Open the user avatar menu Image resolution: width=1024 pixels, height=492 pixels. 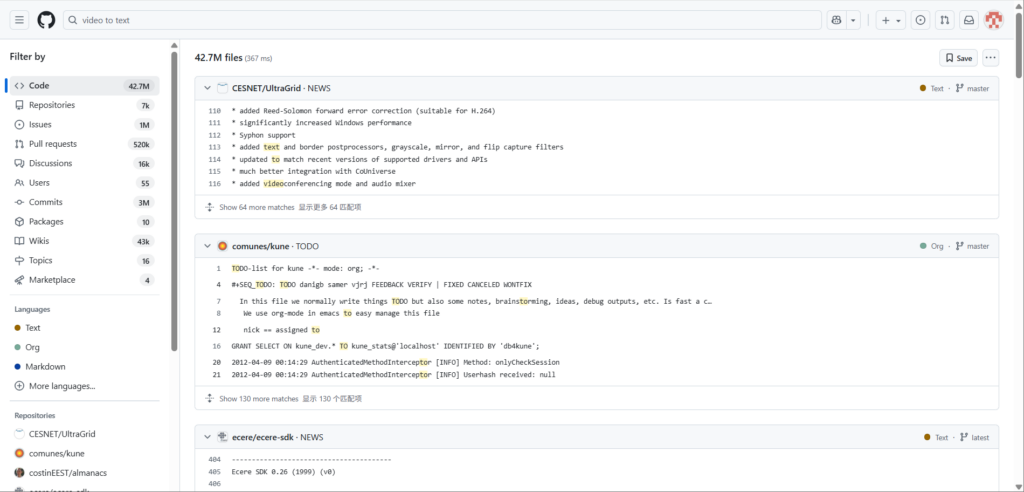coord(993,20)
